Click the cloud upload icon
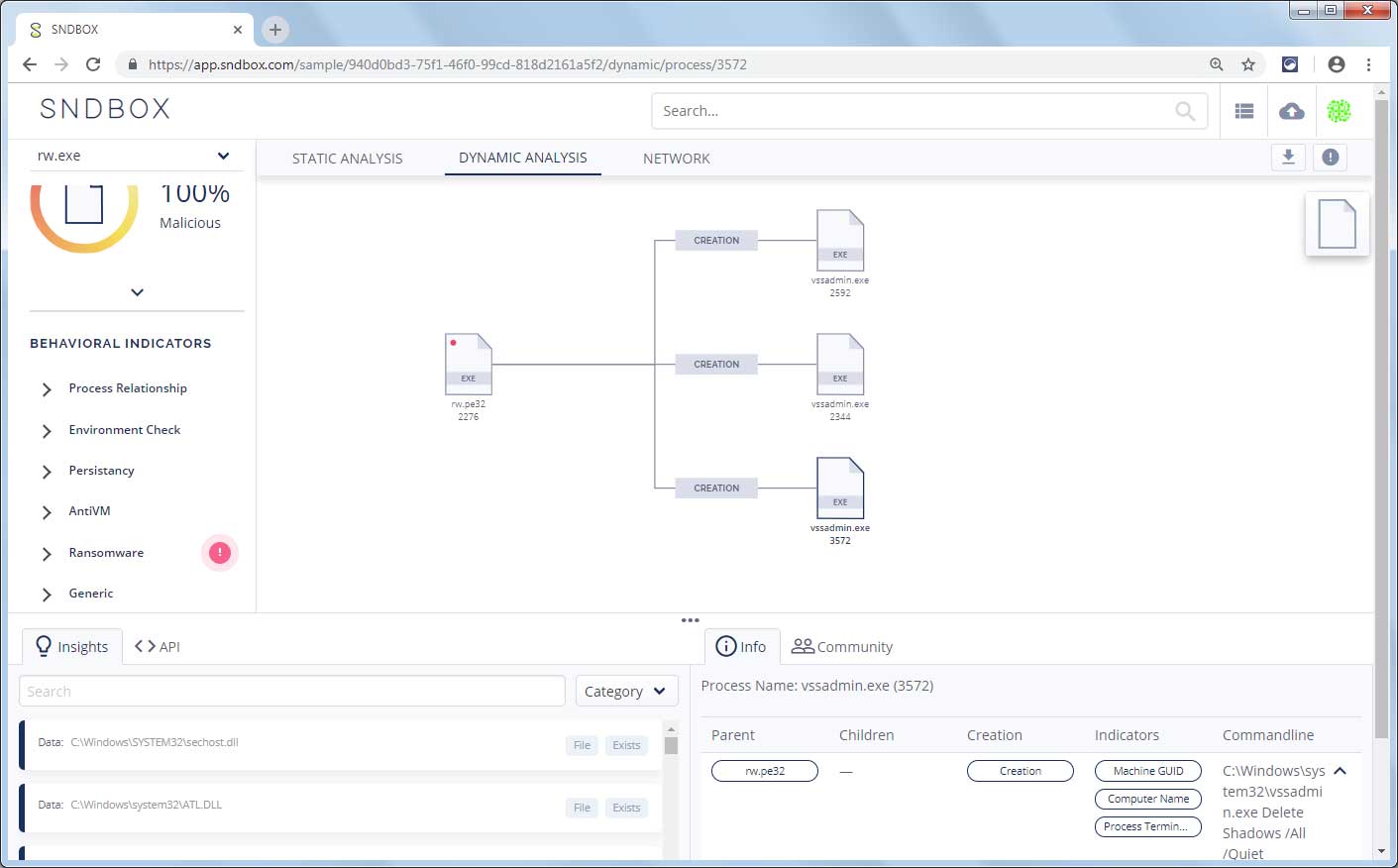 click(1291, 111)
